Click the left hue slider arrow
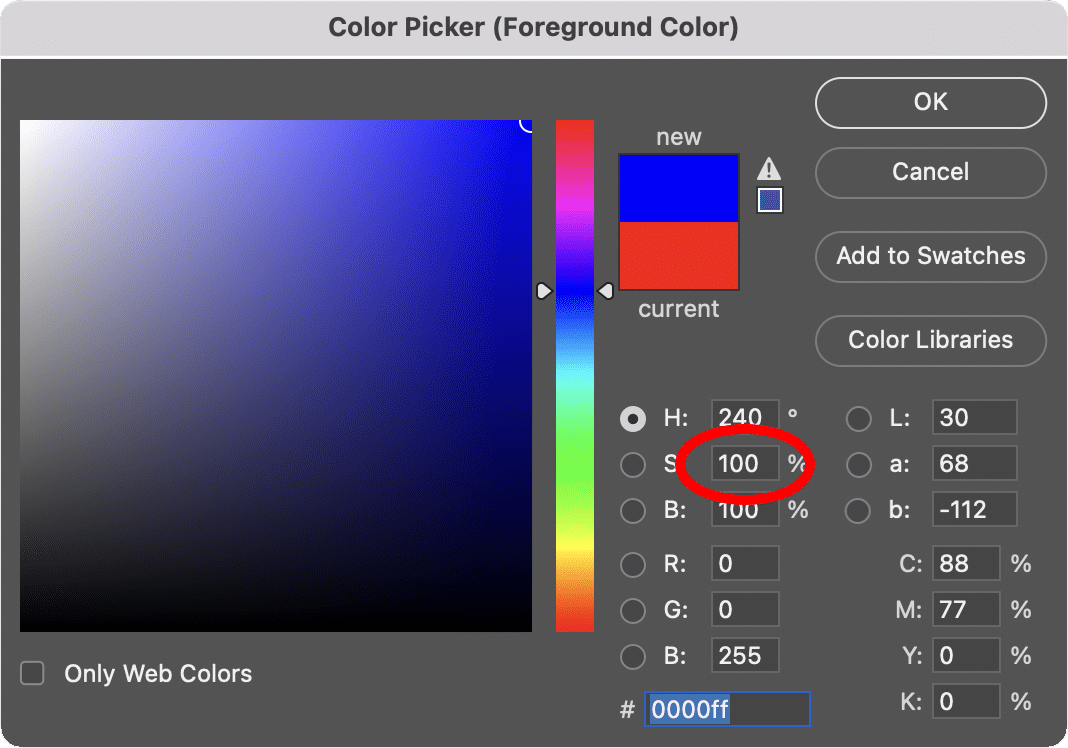 tap(544, 291)
